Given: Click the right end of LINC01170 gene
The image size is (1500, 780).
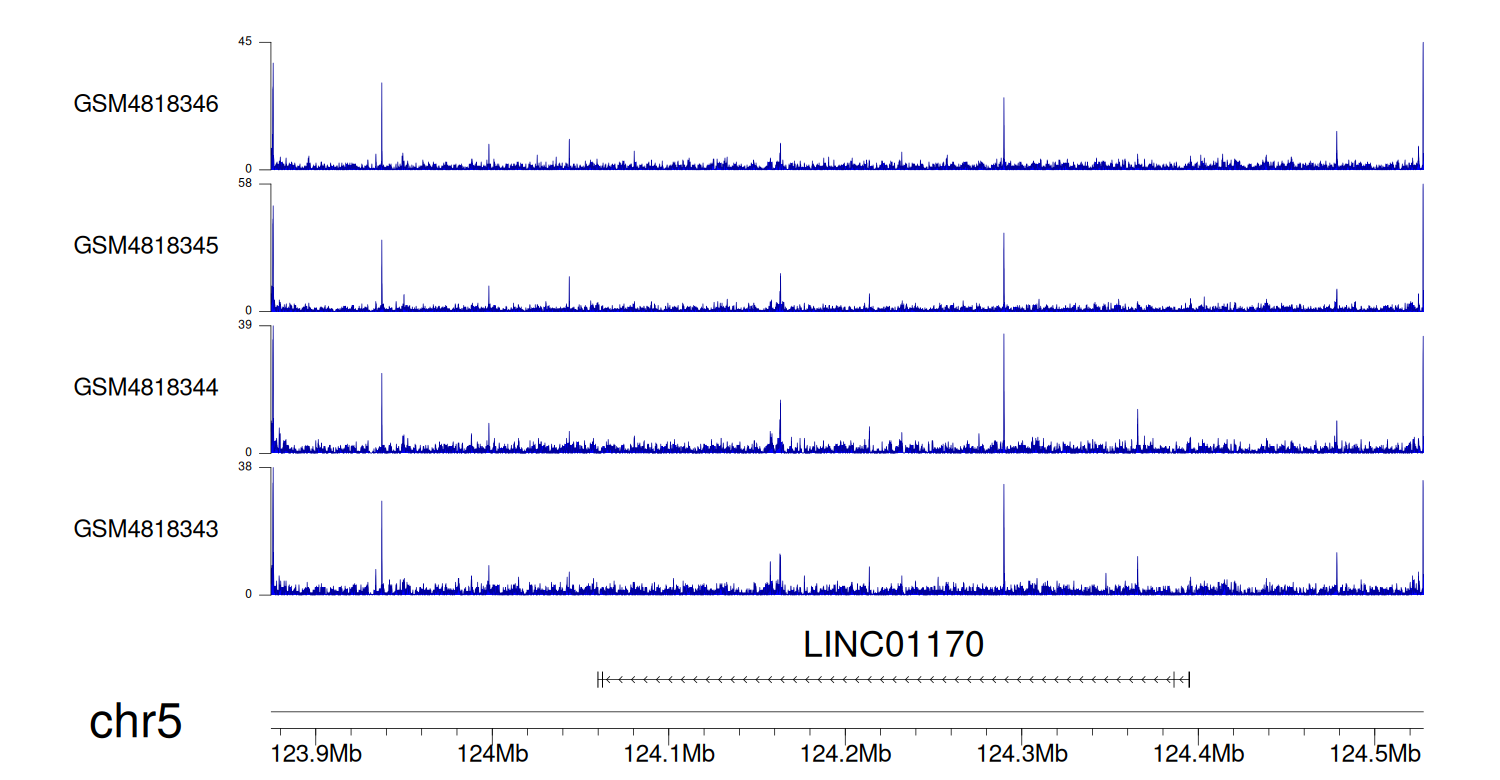Looking at the screenshot, I should point(1187,680).
